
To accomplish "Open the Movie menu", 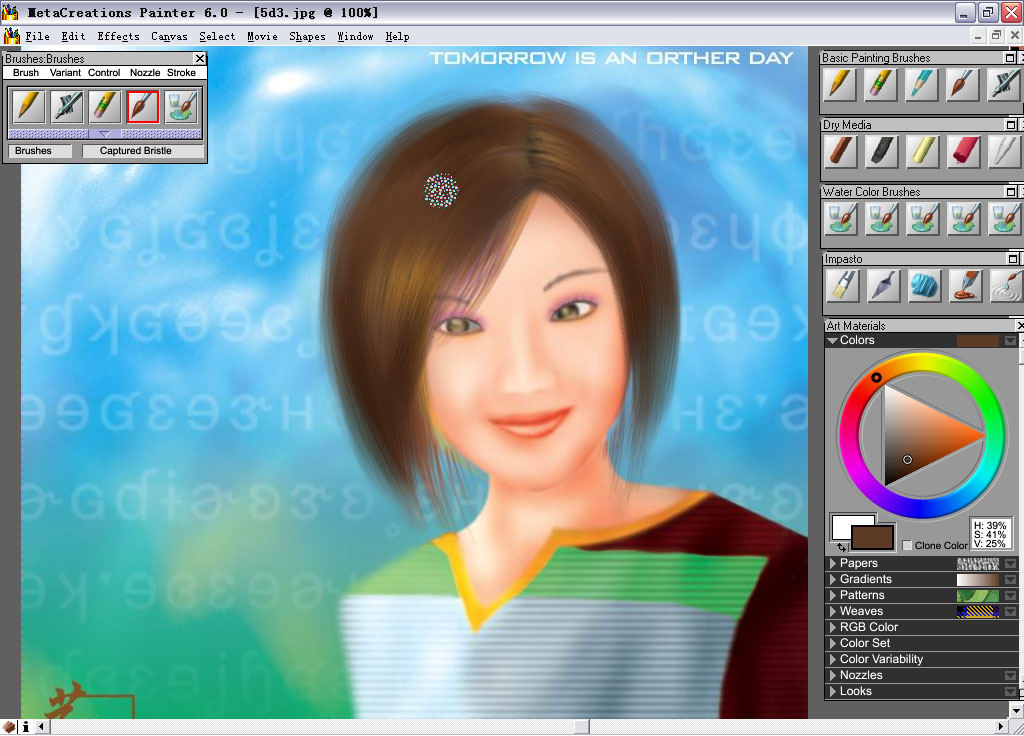I will coord(262,37).
